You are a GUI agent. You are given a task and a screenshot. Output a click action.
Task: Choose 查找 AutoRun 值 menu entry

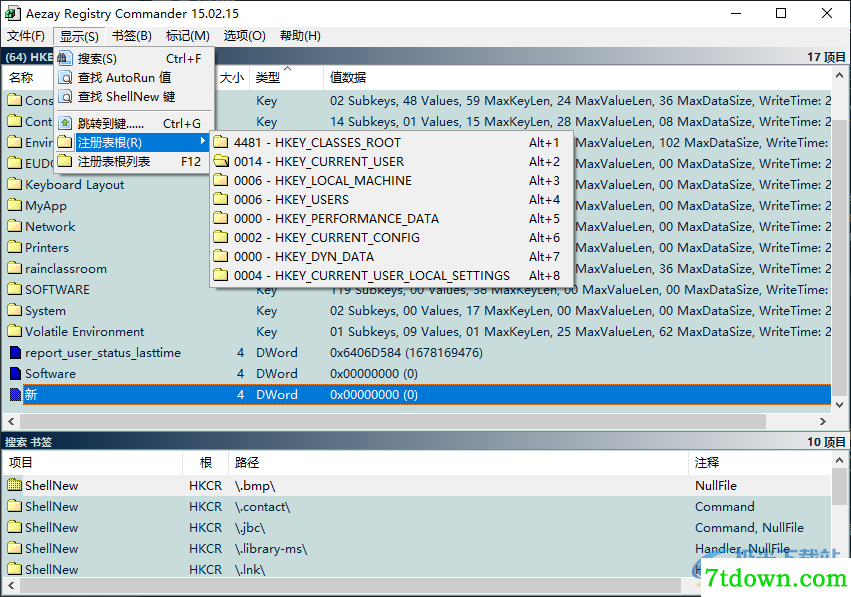click(134, 78)
